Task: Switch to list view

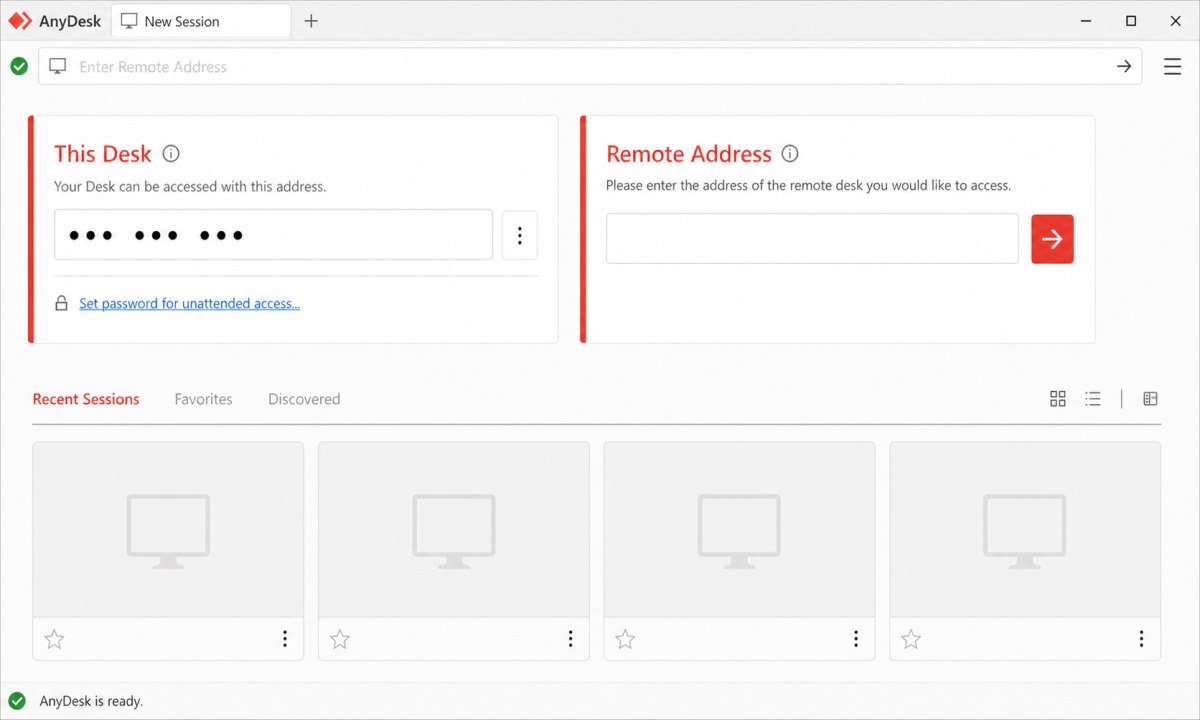Action: click(x=1093, y=399)
